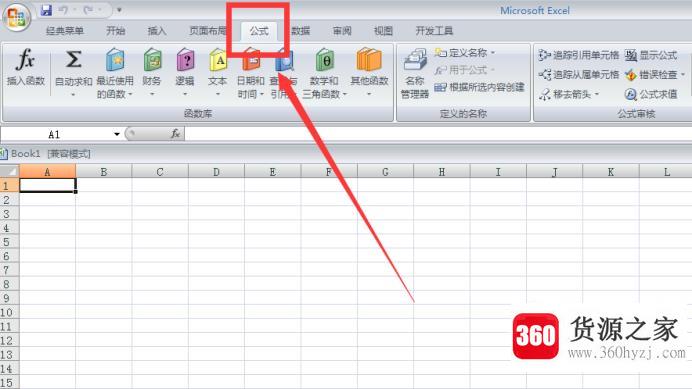Click 错误检查 button

click(x=651, y=75)
